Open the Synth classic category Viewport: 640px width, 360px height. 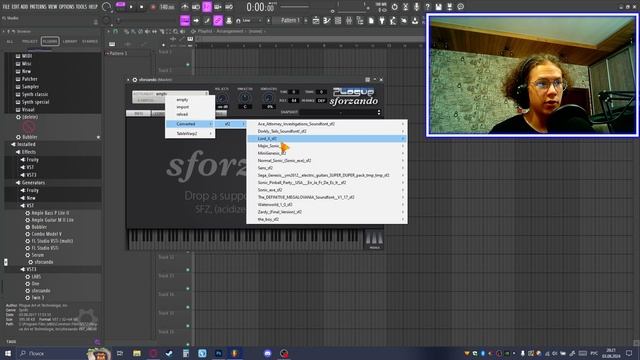[35, 94]
